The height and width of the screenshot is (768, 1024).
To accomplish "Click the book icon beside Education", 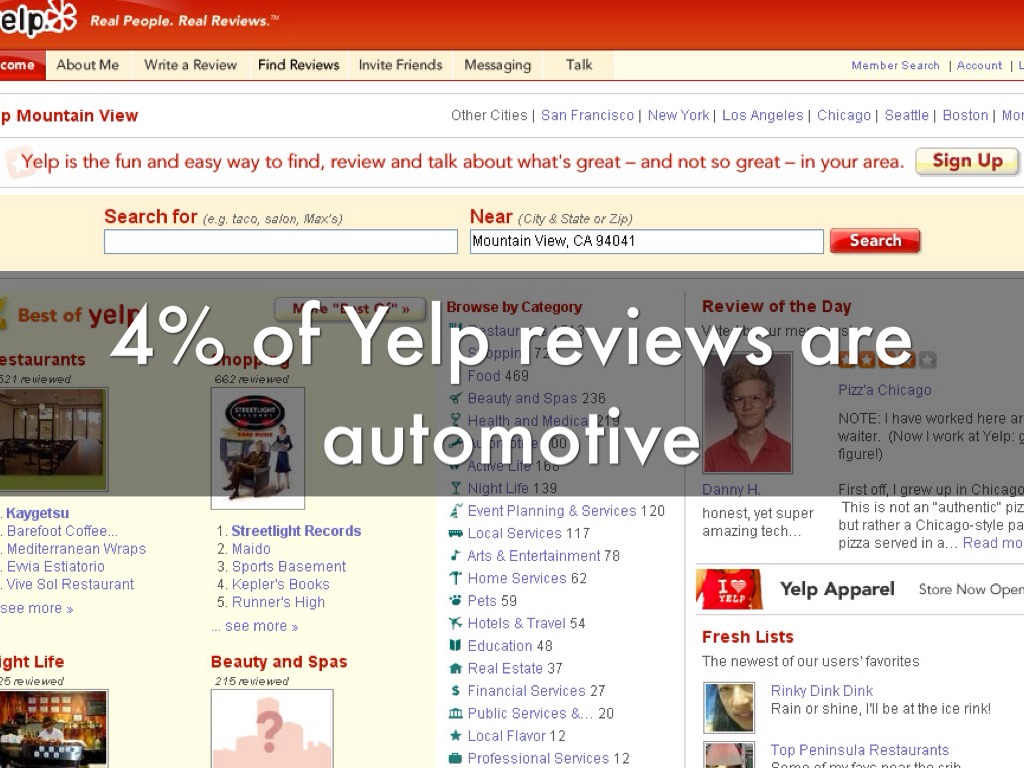I will pyautogui.click(x=456, y=646).
